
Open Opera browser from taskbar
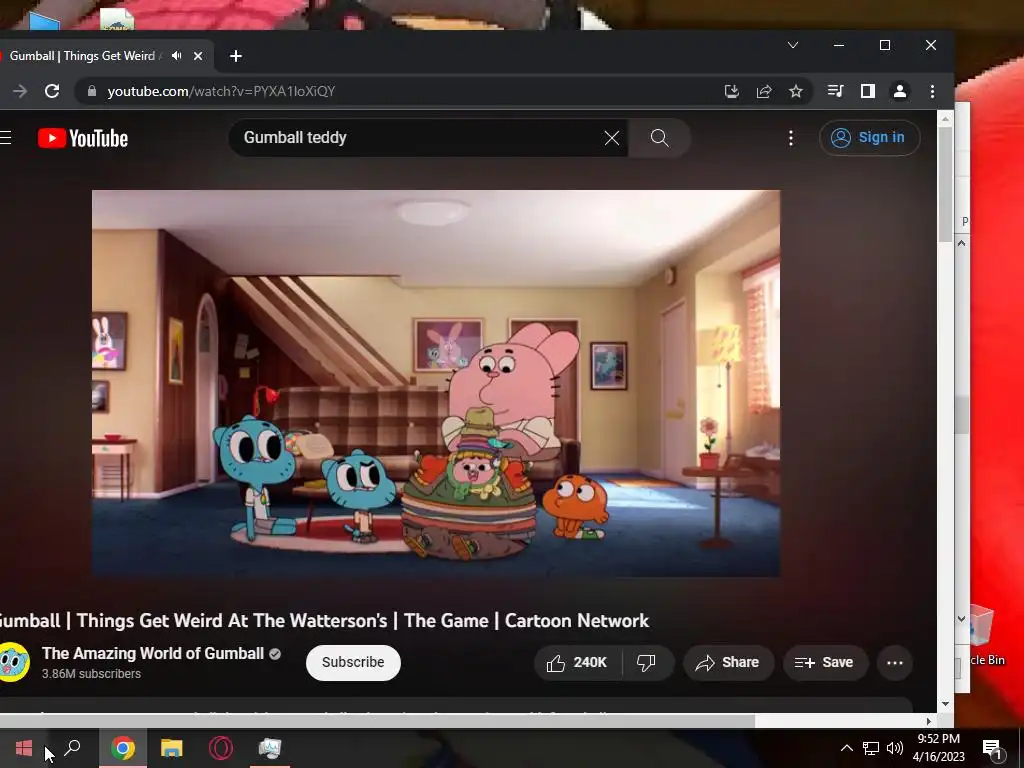221,748
